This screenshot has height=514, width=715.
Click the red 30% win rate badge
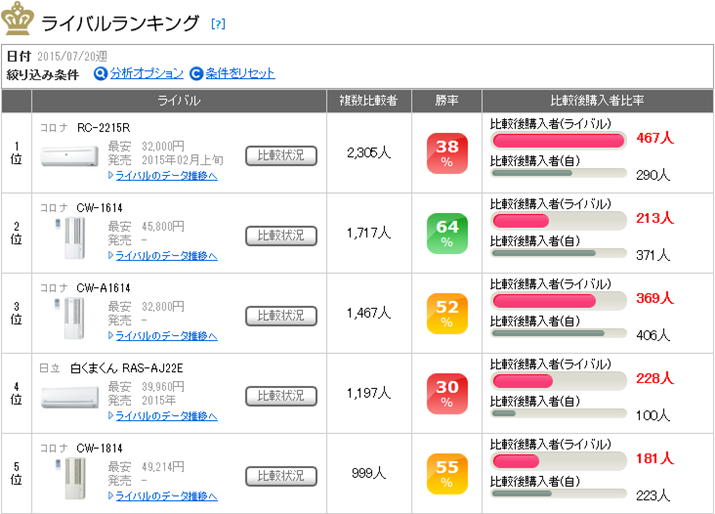(446, 393)
